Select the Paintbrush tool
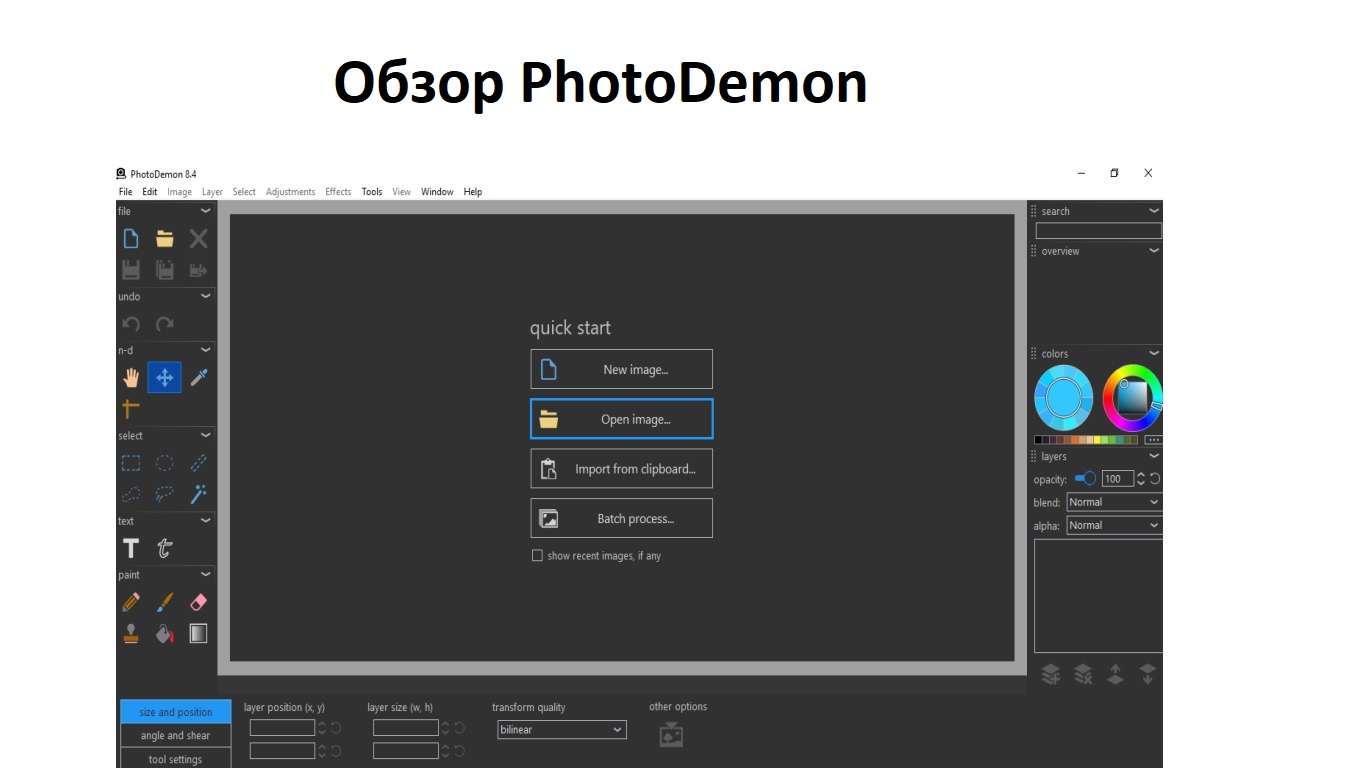This screenshot has width=1366, height=768. (x=165, y=602)
